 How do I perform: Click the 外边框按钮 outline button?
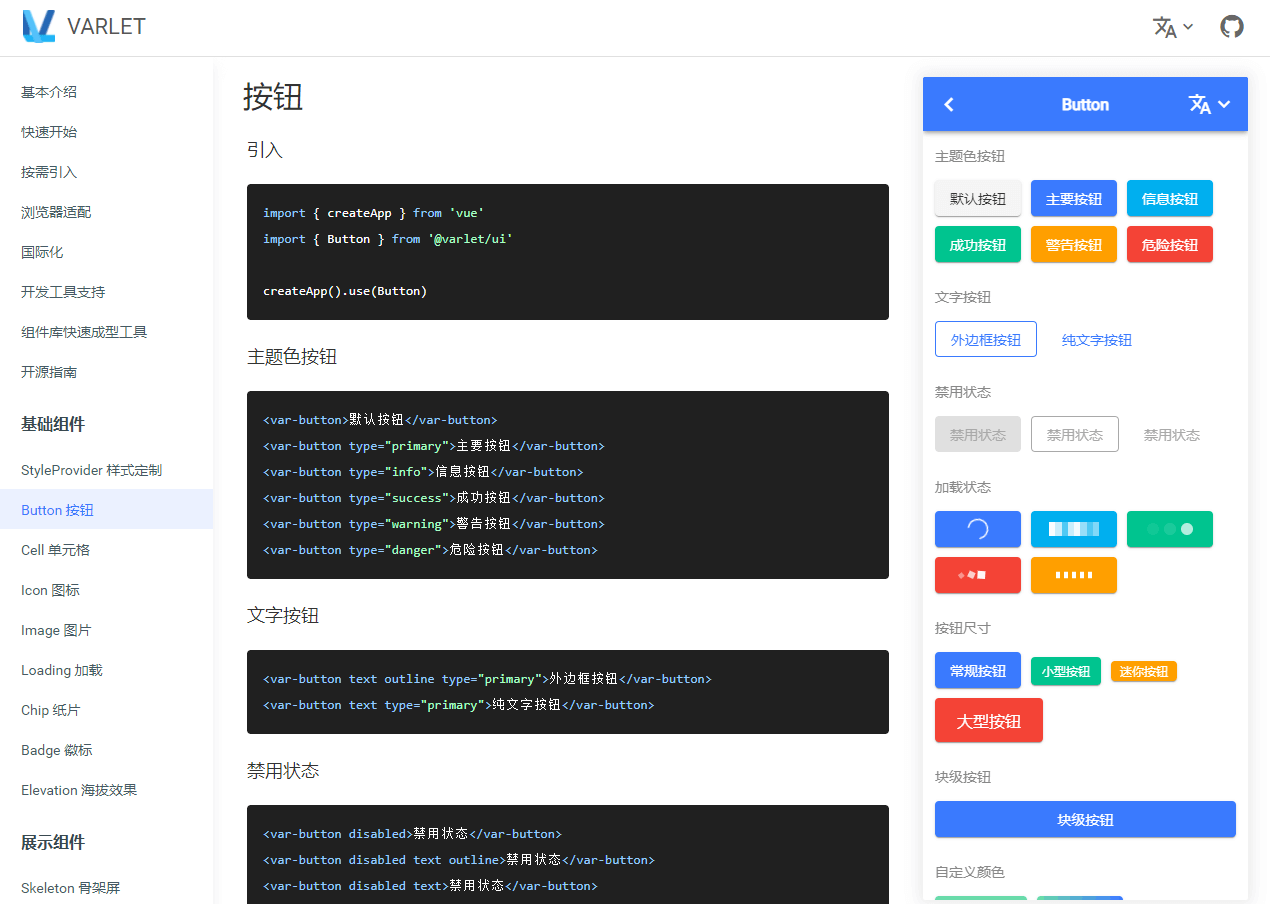point(986,339)
